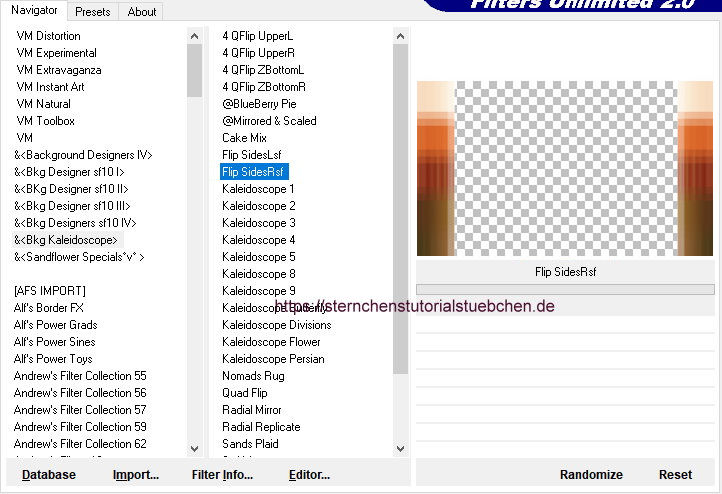Select VM Instant Art category

click(50, 87)
